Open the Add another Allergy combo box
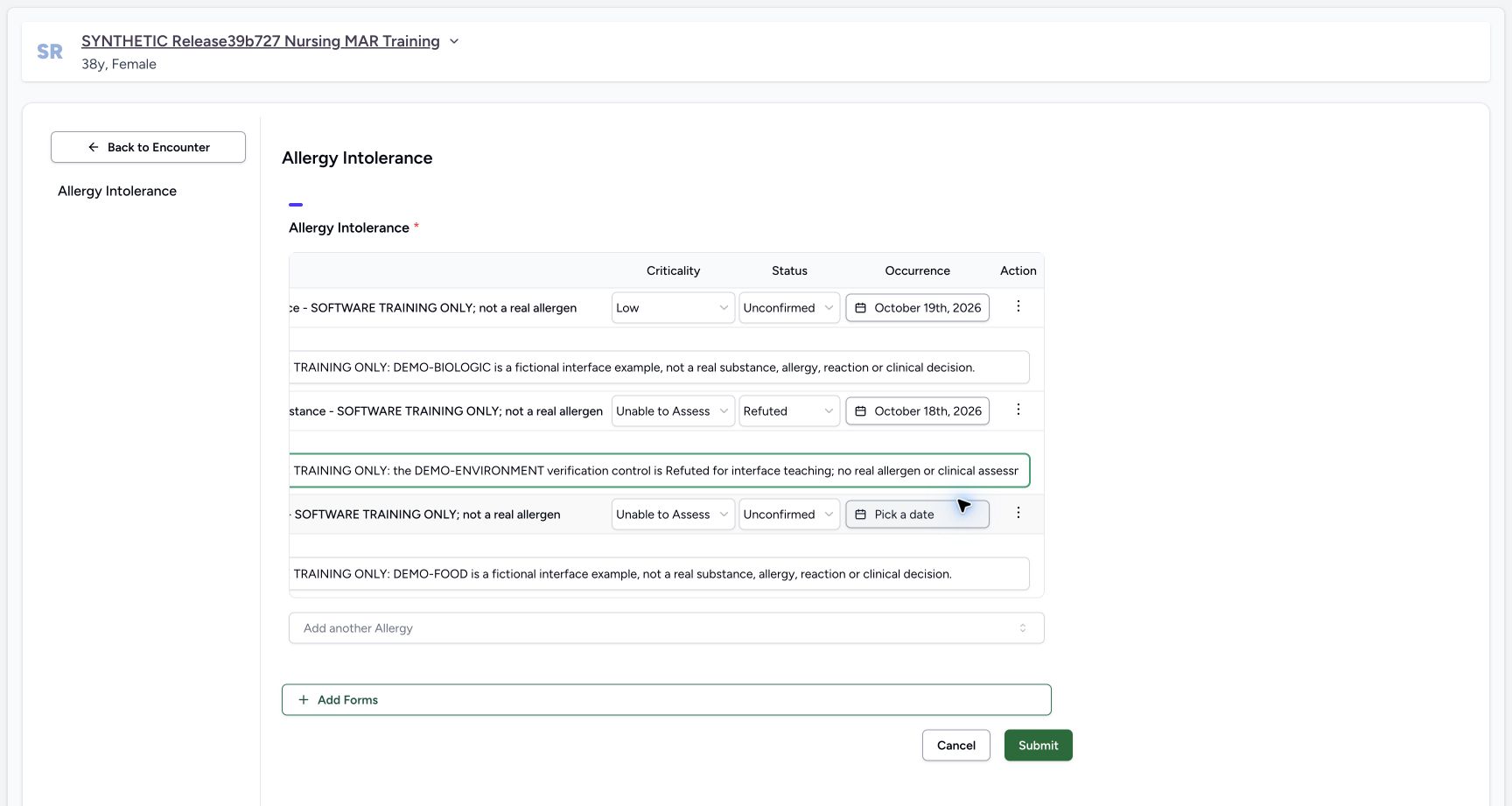The image size is (1512, 806). (666, 628)
